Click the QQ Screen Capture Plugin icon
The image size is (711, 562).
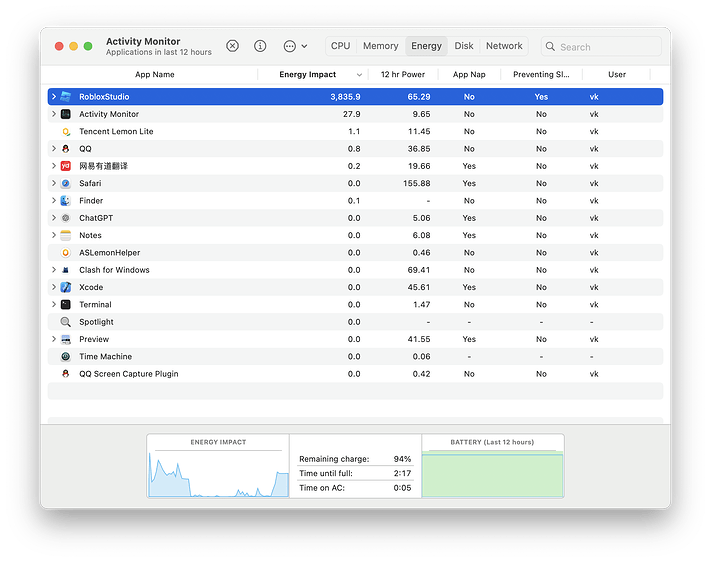click(66, 374)
